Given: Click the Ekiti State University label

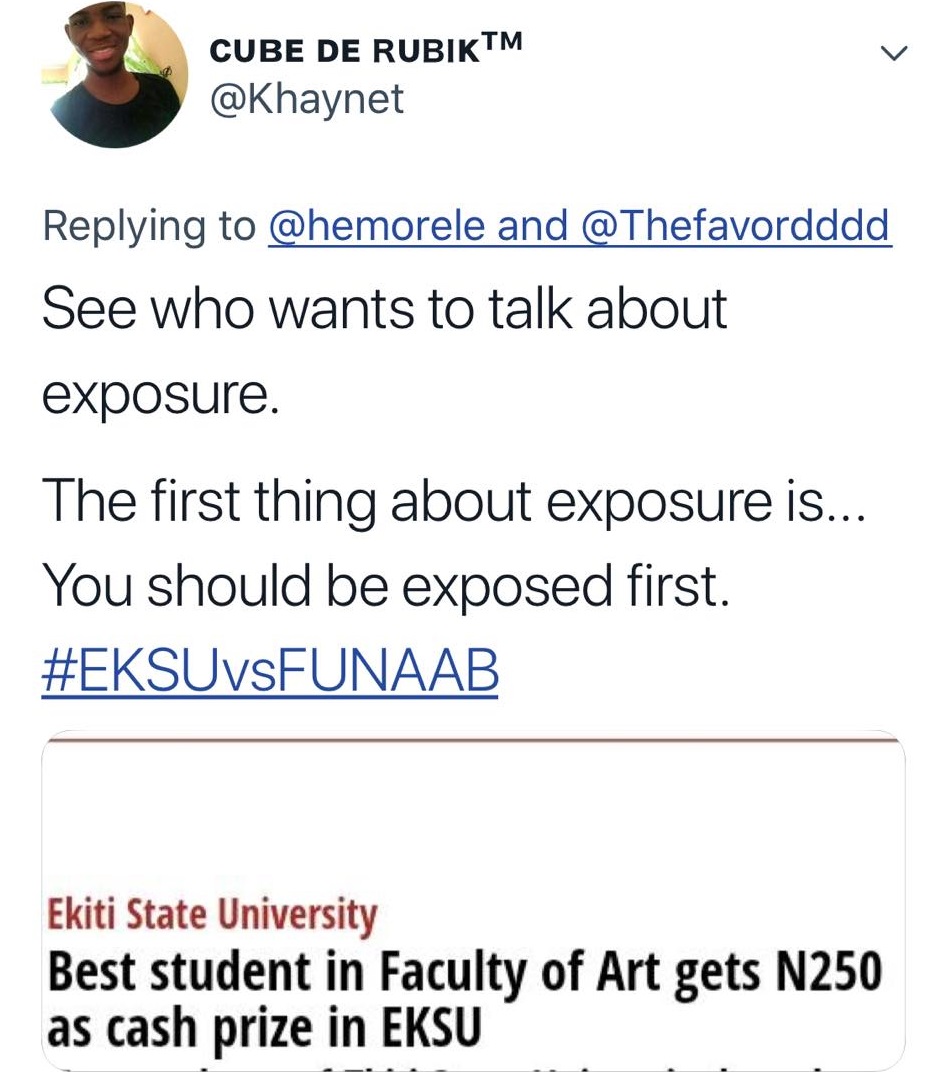Looking at the screenshot, I should click(x=213, y=914).
